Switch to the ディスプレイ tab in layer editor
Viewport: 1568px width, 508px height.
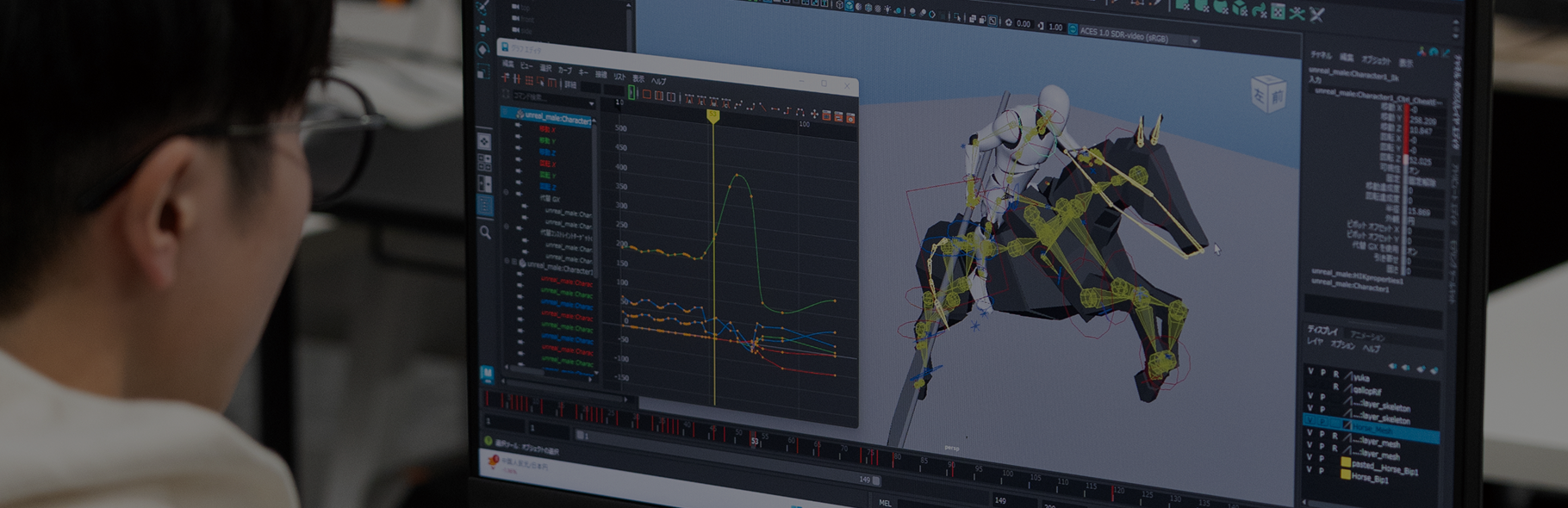(1322, 331)
